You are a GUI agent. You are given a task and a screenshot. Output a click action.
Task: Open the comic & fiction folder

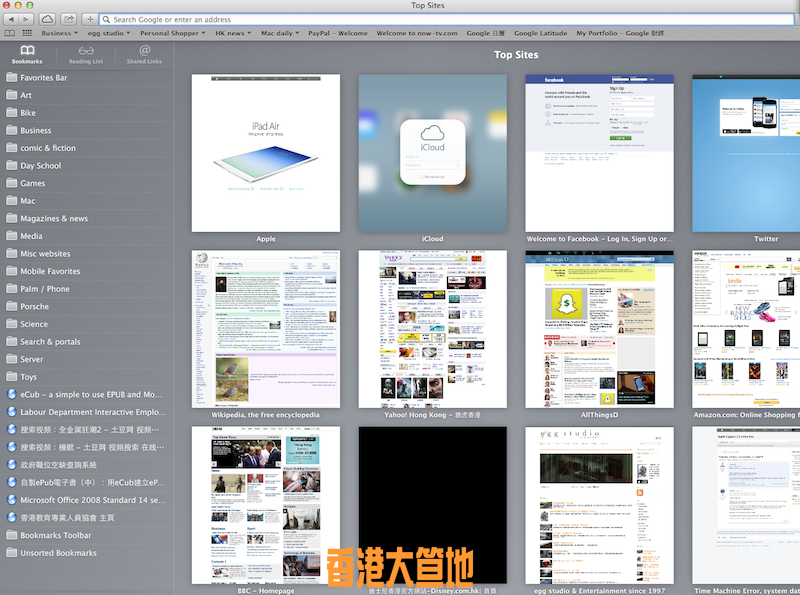87,148
